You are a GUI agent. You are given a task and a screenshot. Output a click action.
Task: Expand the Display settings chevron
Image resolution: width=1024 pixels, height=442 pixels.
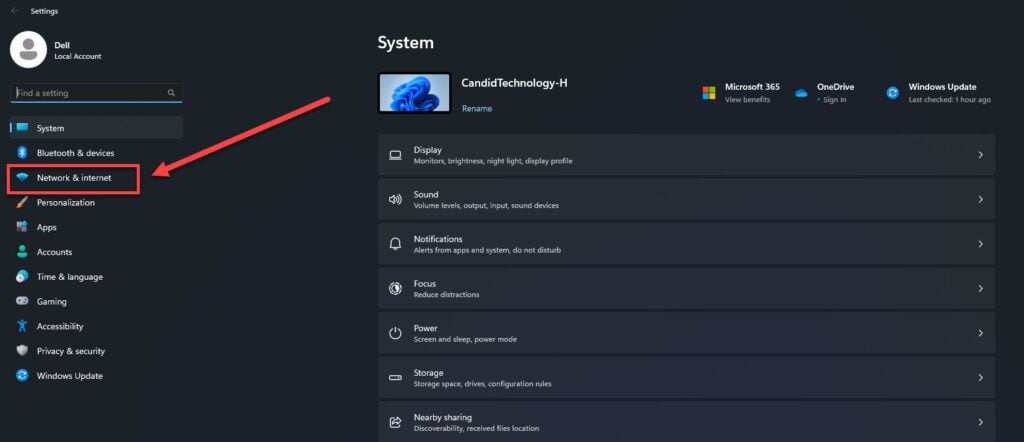coord(980,155)
